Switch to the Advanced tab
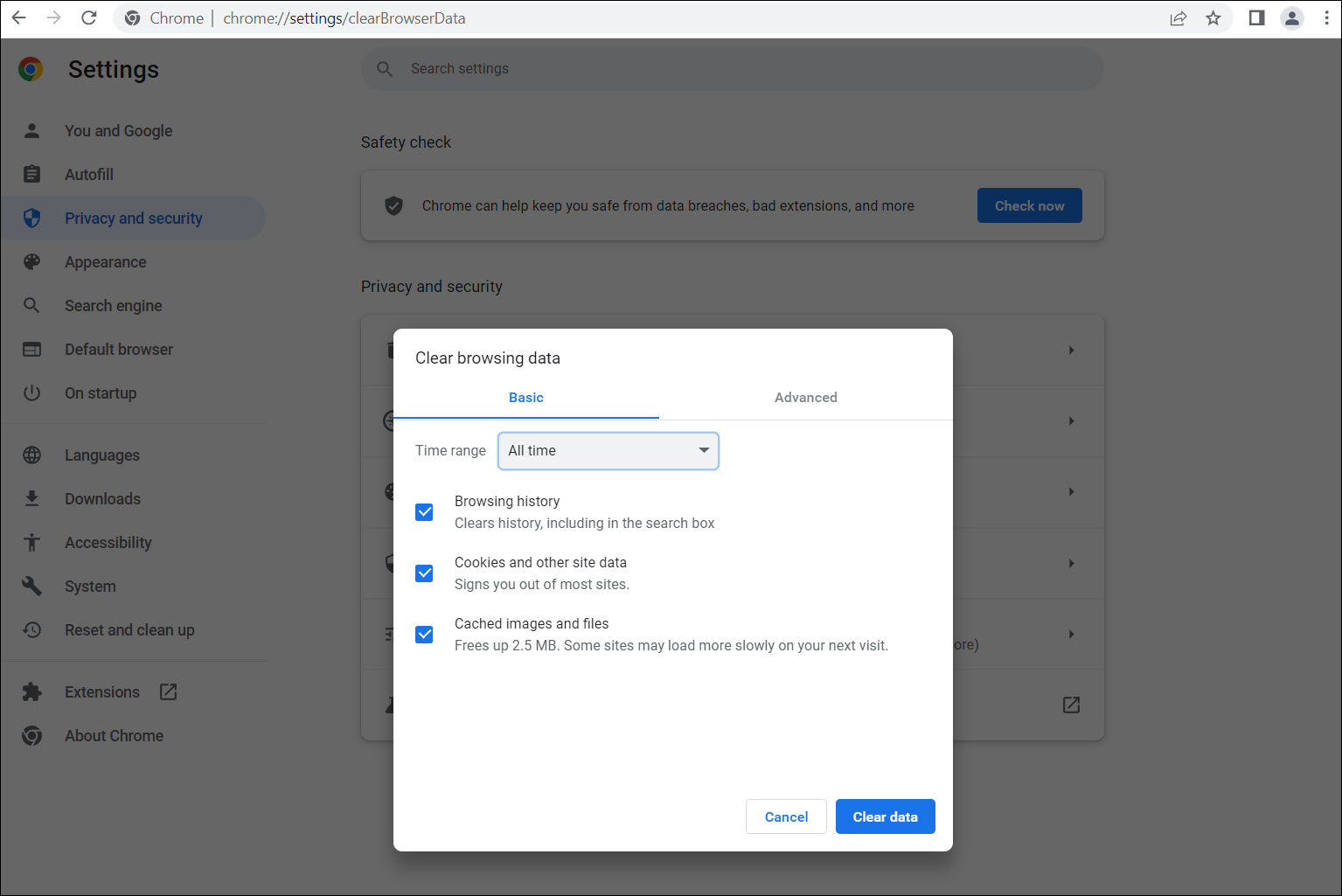1342x896 pixels. coord(805,398)
